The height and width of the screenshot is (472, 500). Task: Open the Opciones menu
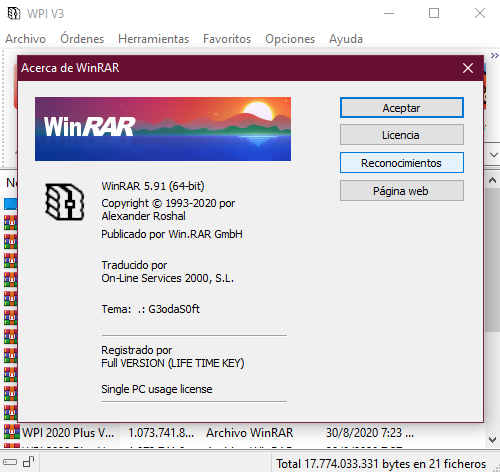[x=290, y=39]
